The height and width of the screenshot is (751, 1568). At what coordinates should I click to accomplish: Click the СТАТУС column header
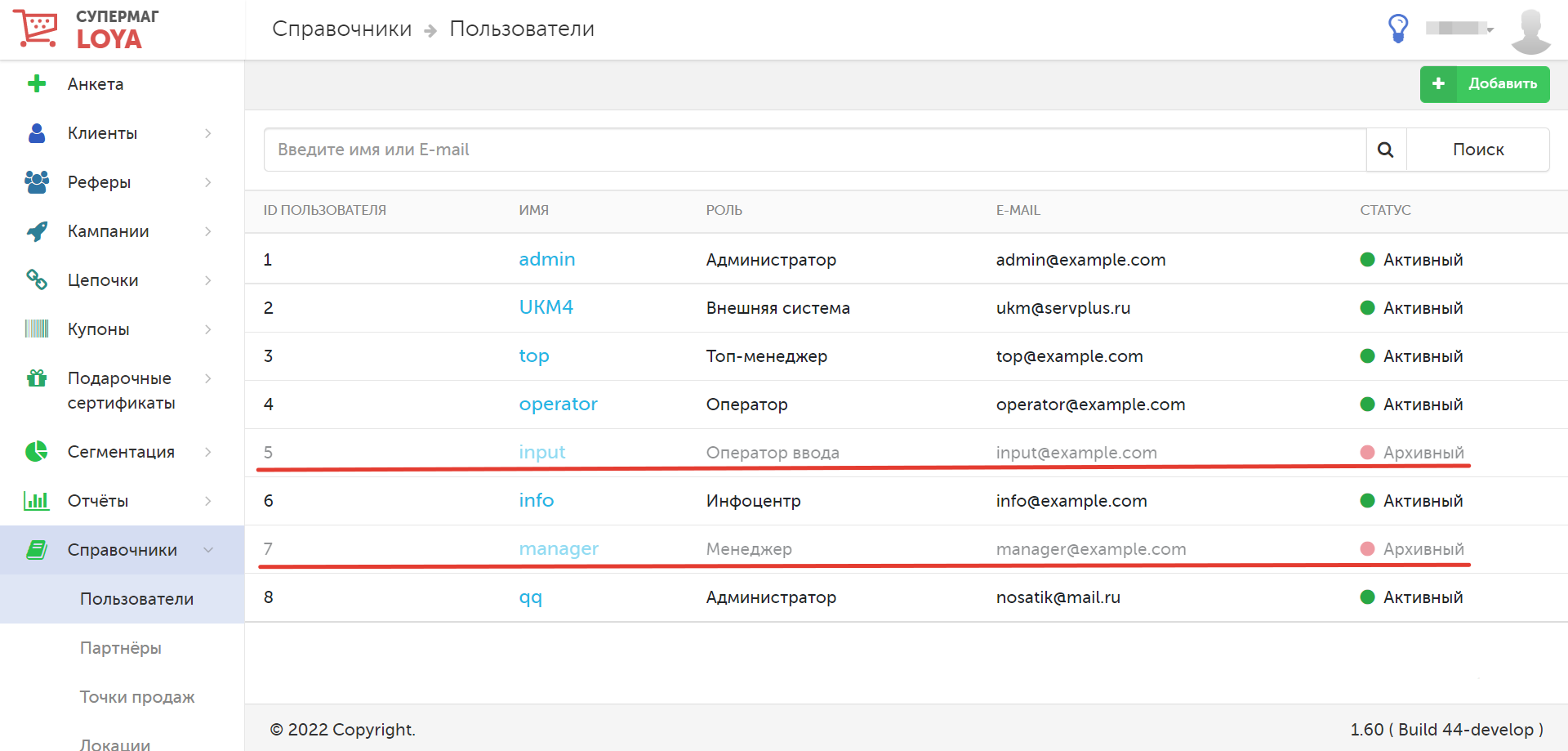[x=1386, y=210]
